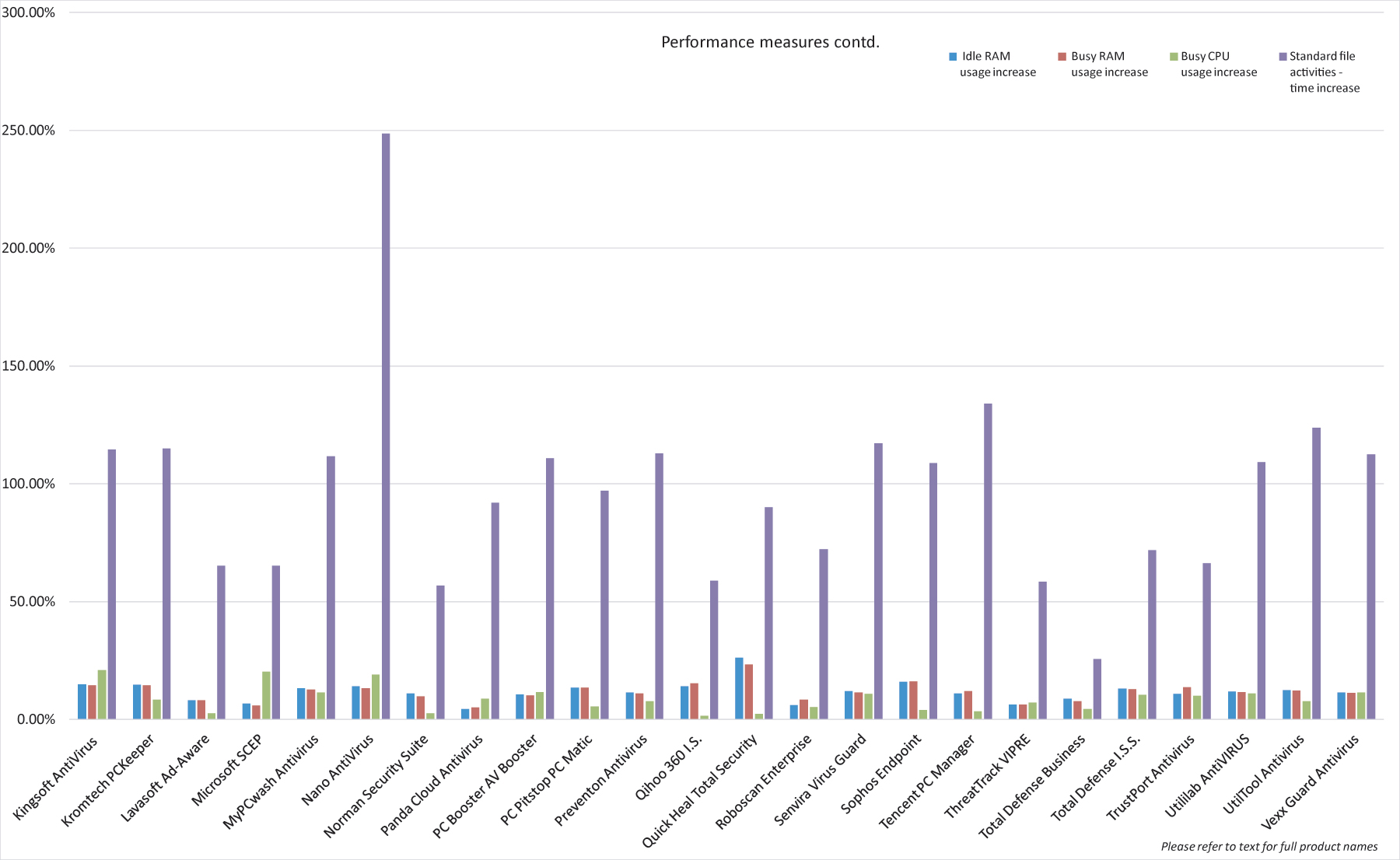Click the red Busy RAM legend swatch
The height and width of the screenshot is (860, 1400).
click(1062, 56)
